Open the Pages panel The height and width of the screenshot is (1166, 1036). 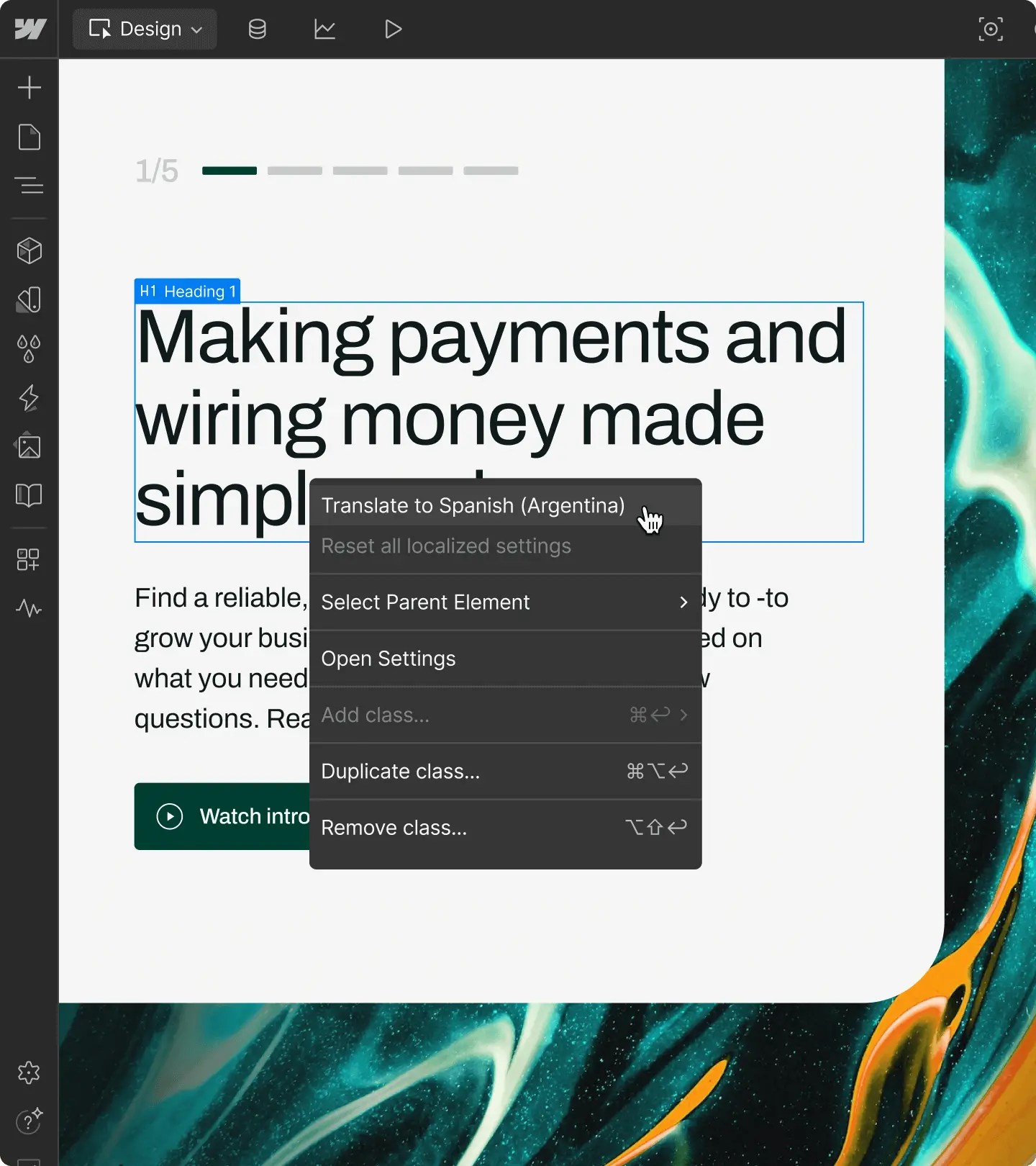pyautogui.click(x=29, y=137)
